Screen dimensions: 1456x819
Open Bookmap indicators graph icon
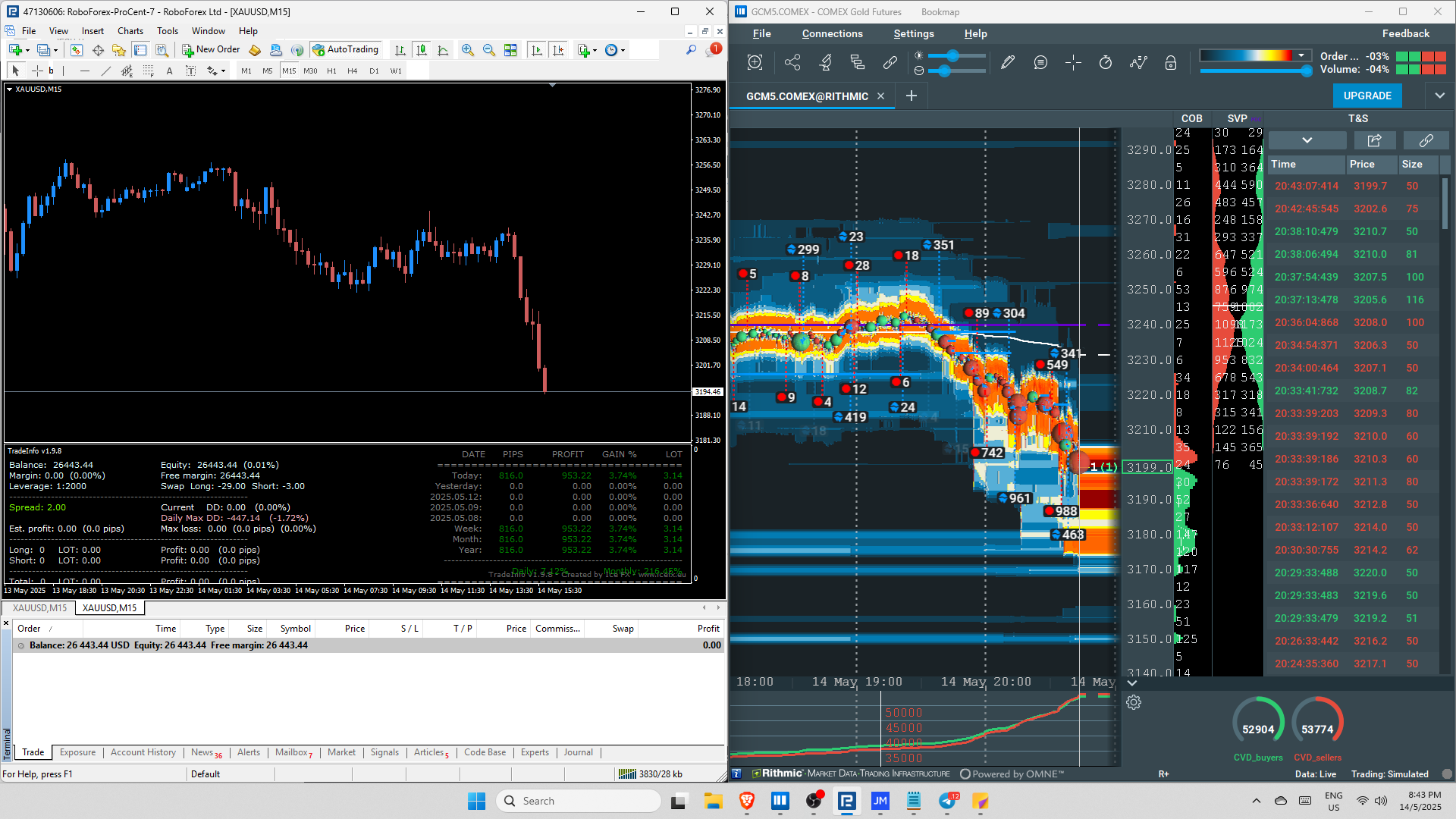[x=1138, y=63]
